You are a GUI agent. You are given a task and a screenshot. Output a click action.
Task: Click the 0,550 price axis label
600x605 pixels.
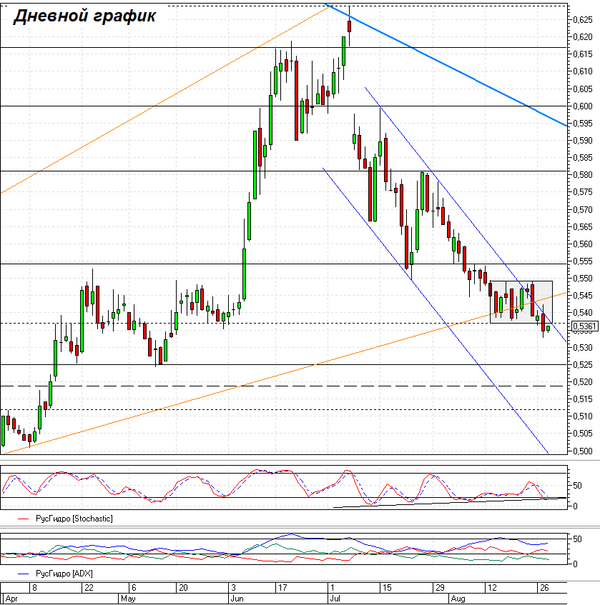coord(582,278)
